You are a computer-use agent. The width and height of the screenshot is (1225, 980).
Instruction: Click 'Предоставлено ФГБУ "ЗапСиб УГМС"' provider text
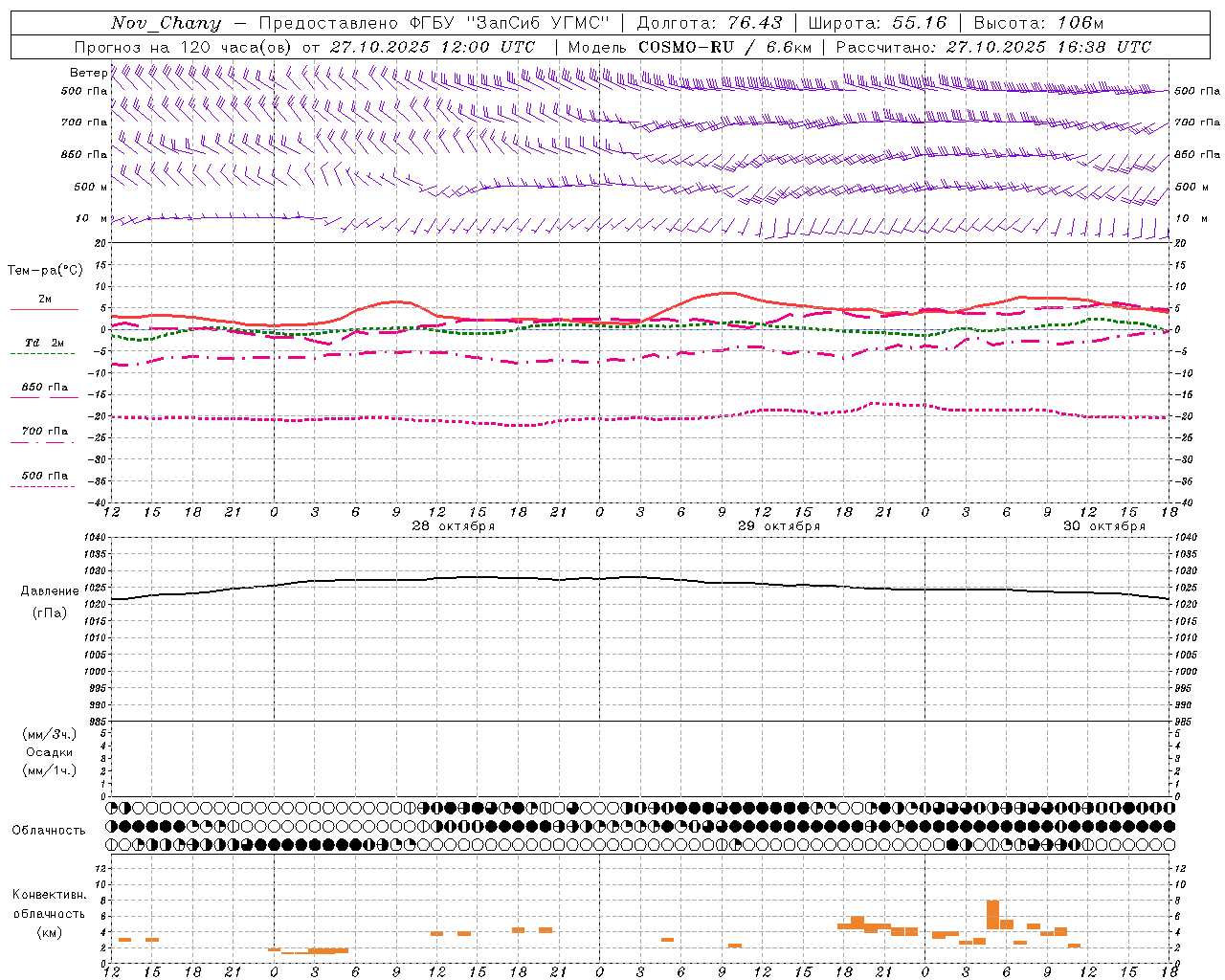(434, 23)
